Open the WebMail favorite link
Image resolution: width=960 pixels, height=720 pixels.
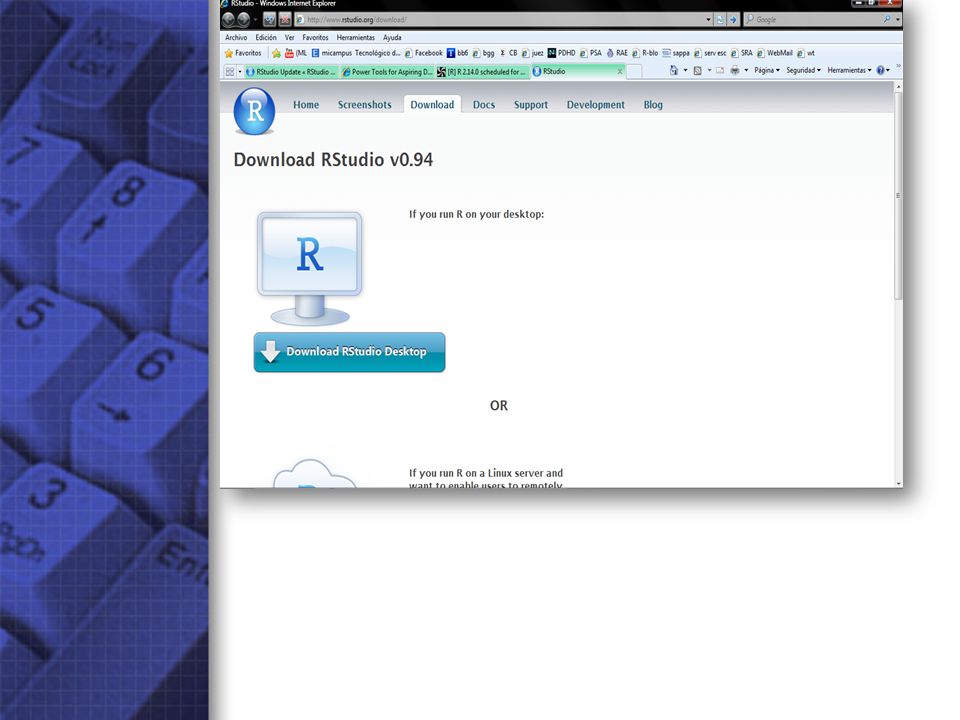coord(775,53)
